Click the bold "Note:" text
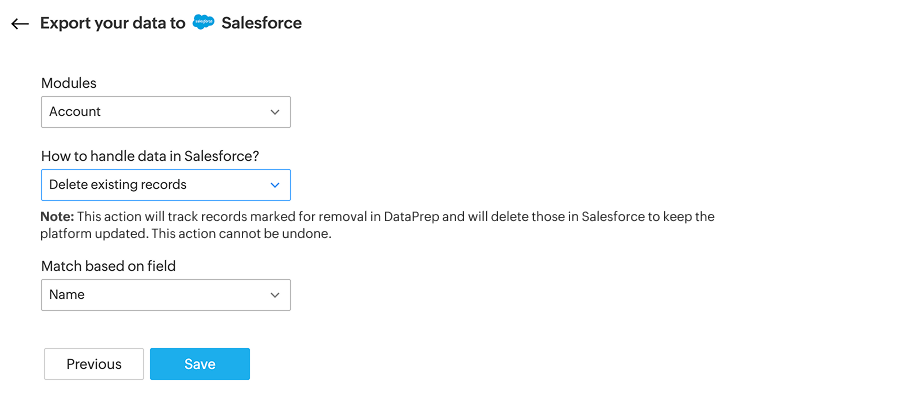This screenshot has width=911, height=402. click(x=57, y=216)
